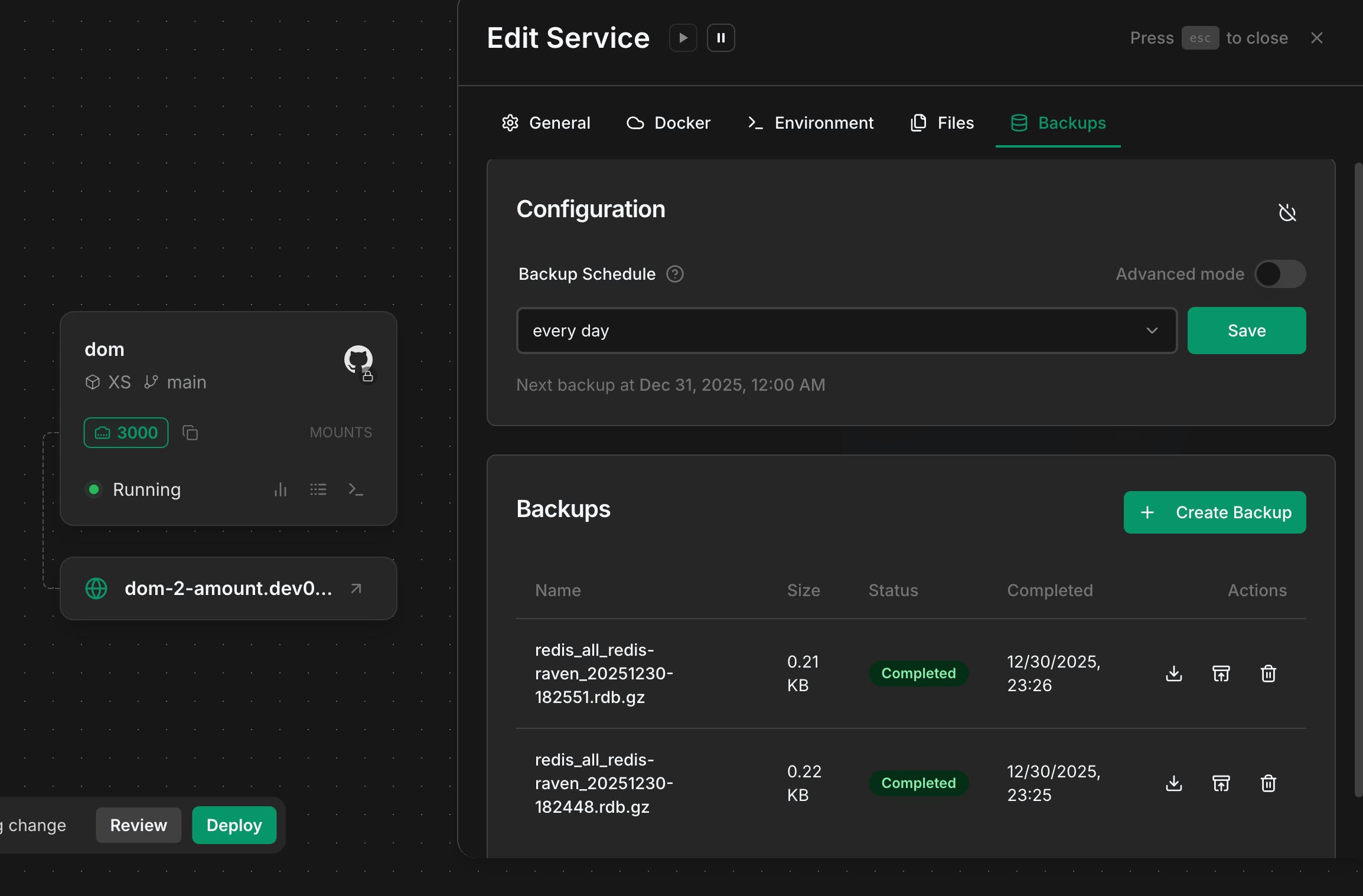Click the Create Backup button
The height and width of the screenshot is (896, 1363).
1214,512
